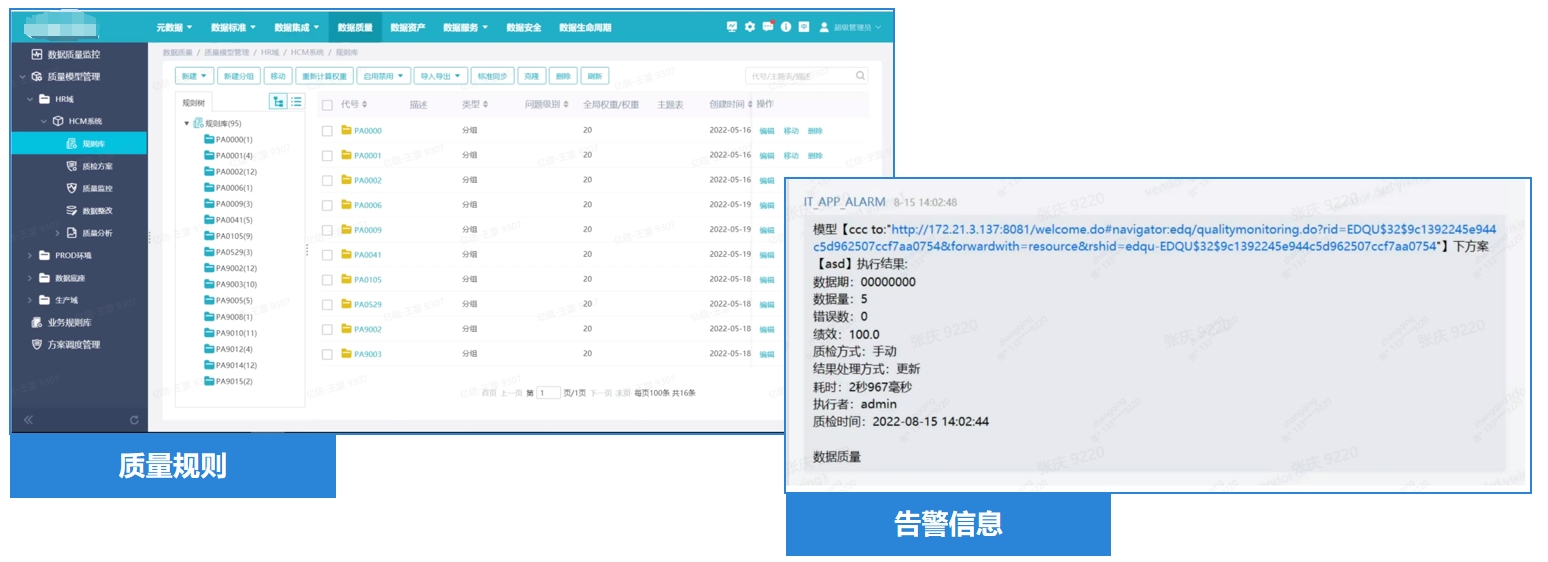Switch rule tree to list view icon

point(296,102)
